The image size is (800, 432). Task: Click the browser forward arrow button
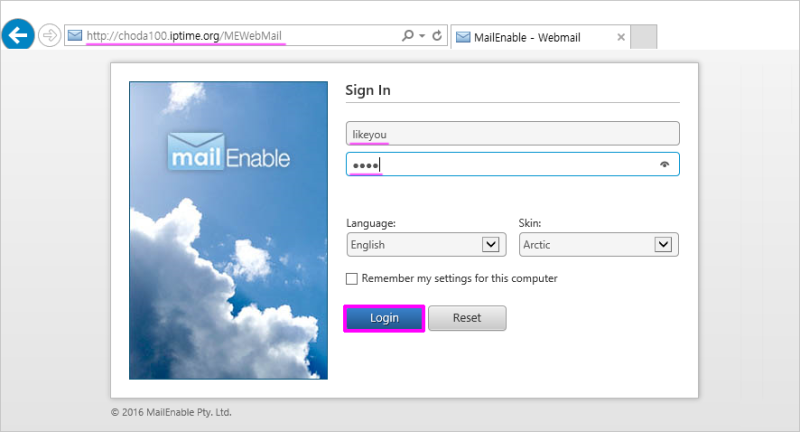[x=49, y=36]
